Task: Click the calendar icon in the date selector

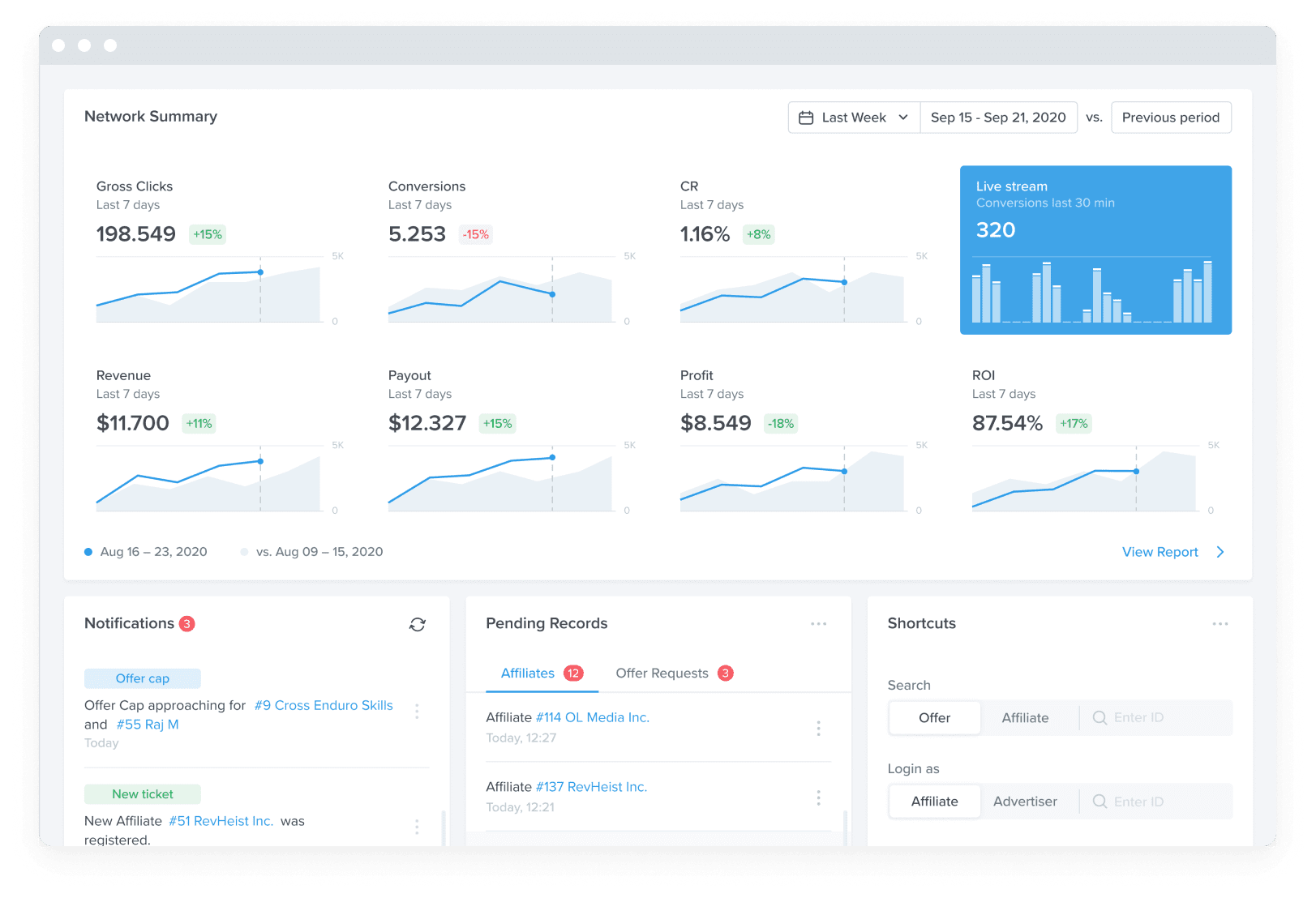Action: (807, 117)
